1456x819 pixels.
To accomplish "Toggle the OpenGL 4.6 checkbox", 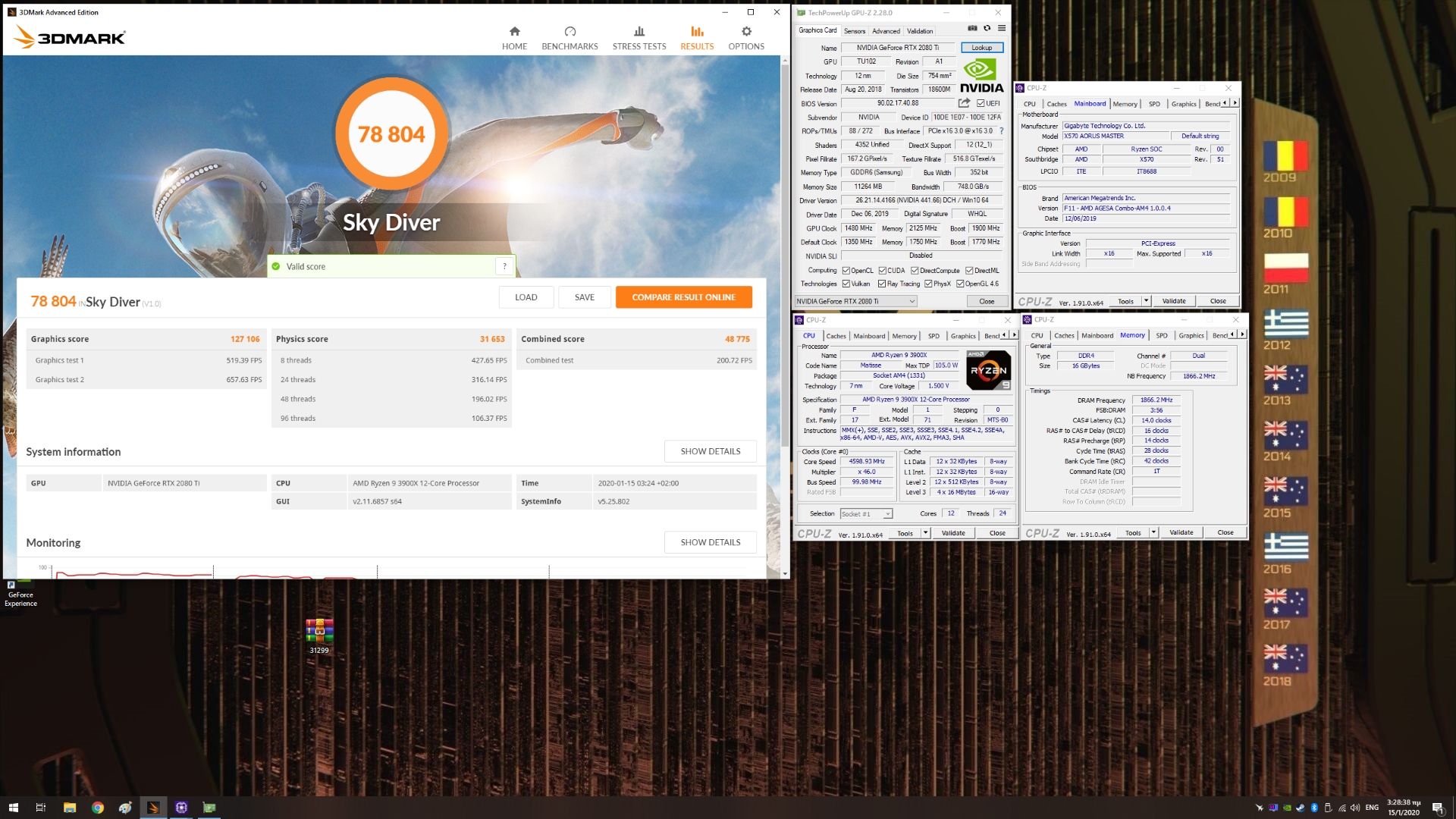I will 960,284.
